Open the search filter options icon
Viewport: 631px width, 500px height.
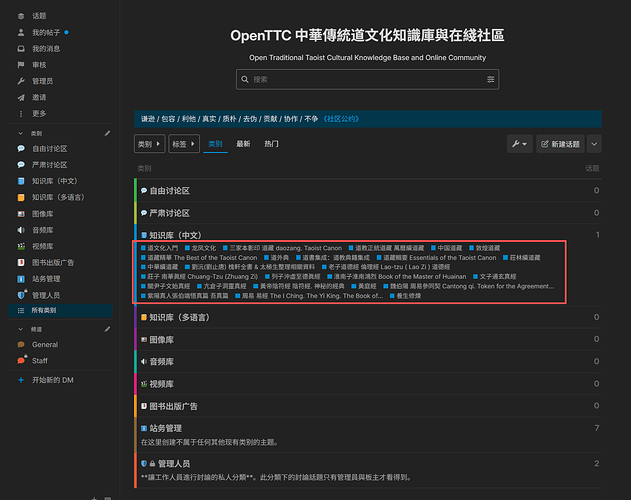[x=491, y=79]
